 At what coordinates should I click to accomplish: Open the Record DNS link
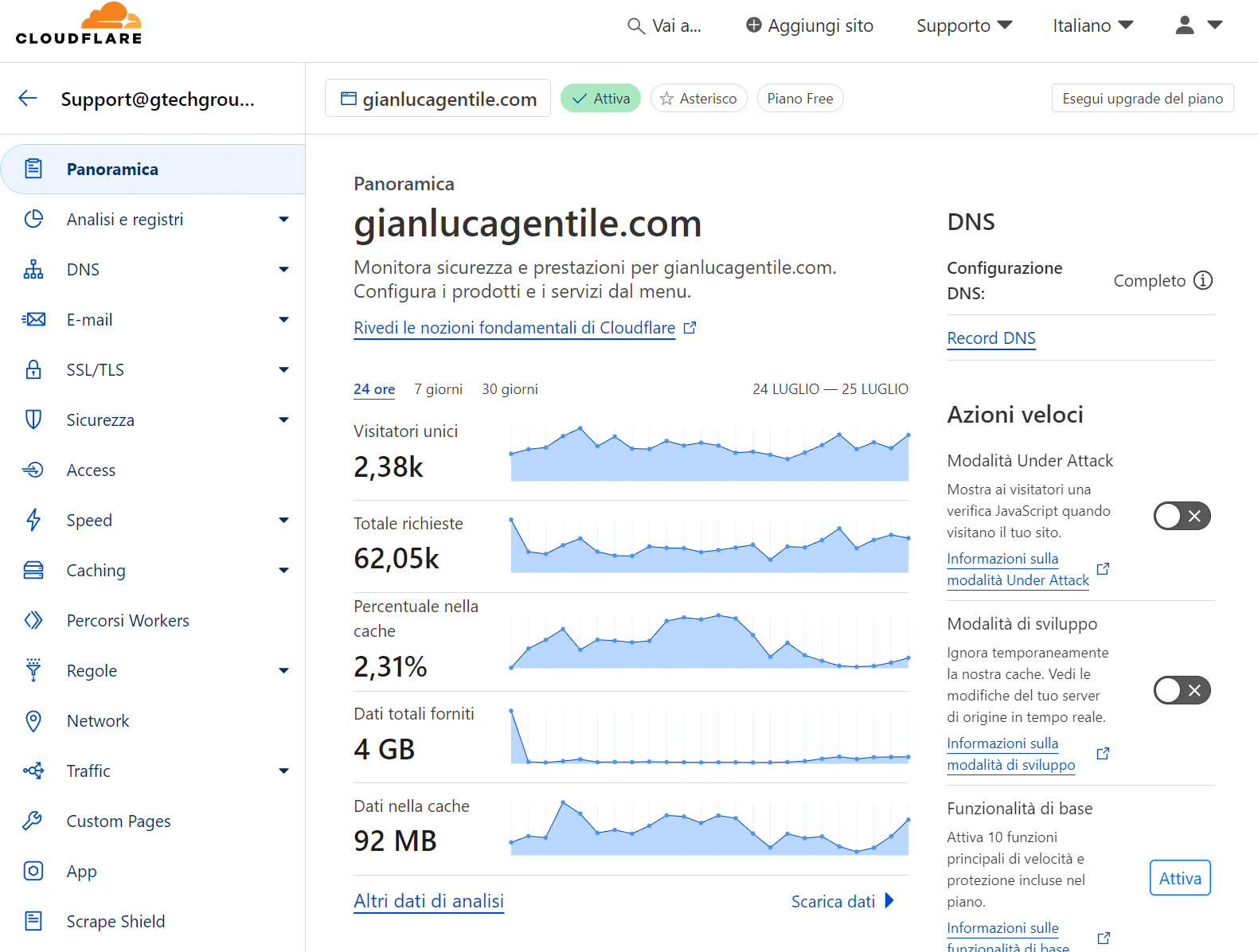coord(991,338)
